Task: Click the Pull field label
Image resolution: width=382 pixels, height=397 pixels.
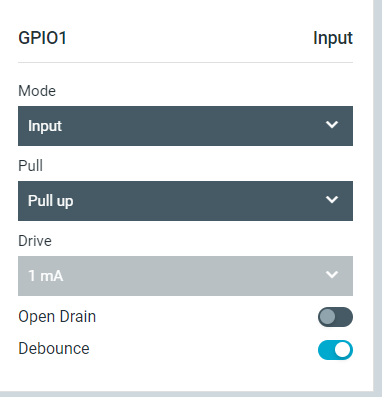Action: click(x=31, y=166)
